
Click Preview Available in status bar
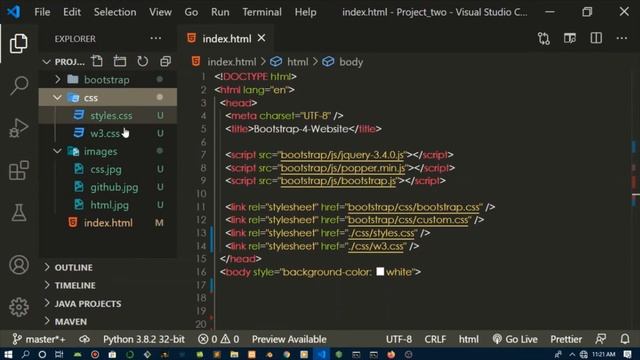(289, 339)
